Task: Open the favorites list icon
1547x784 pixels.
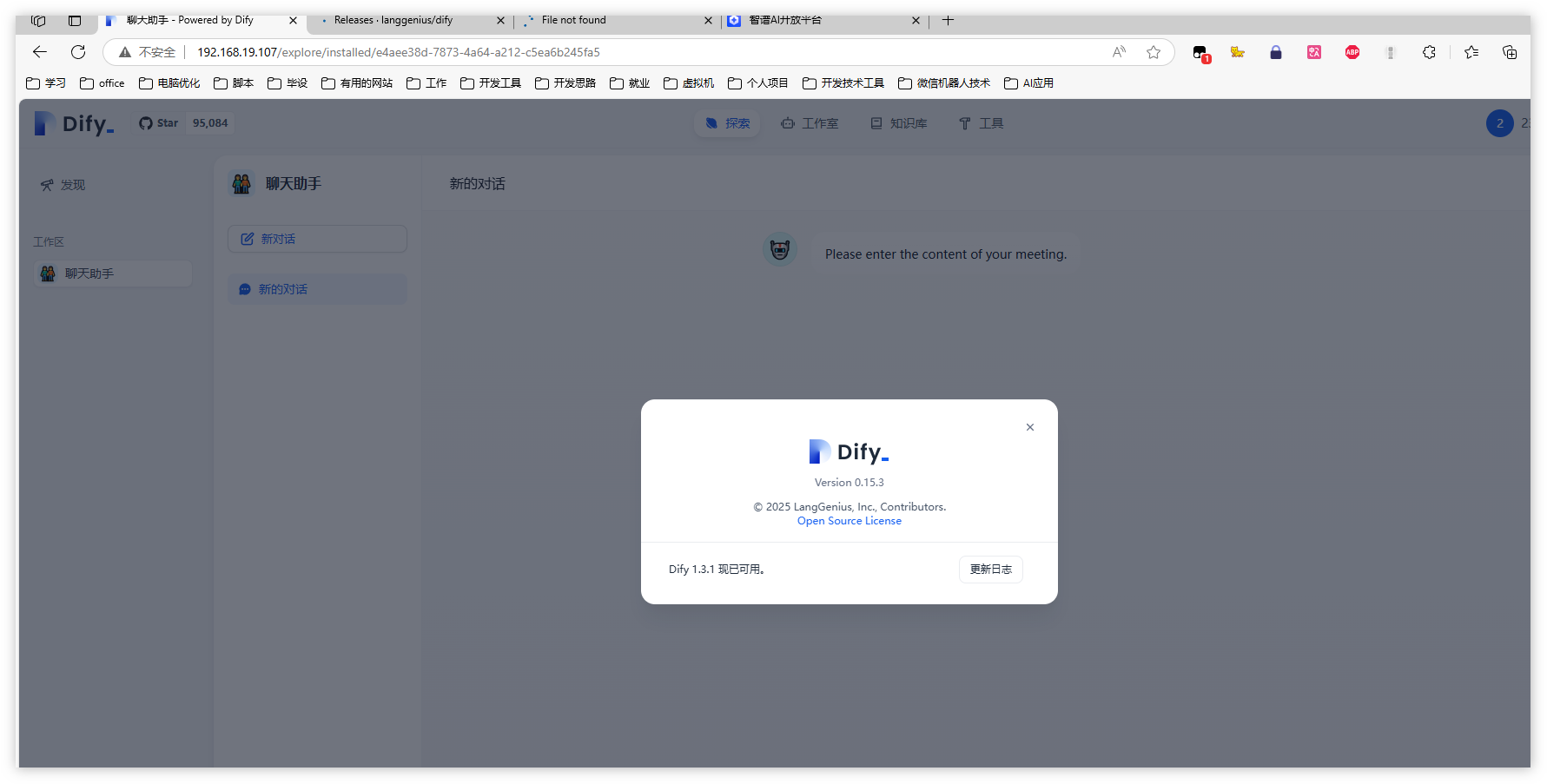Action: click(x=1471, y=52)
